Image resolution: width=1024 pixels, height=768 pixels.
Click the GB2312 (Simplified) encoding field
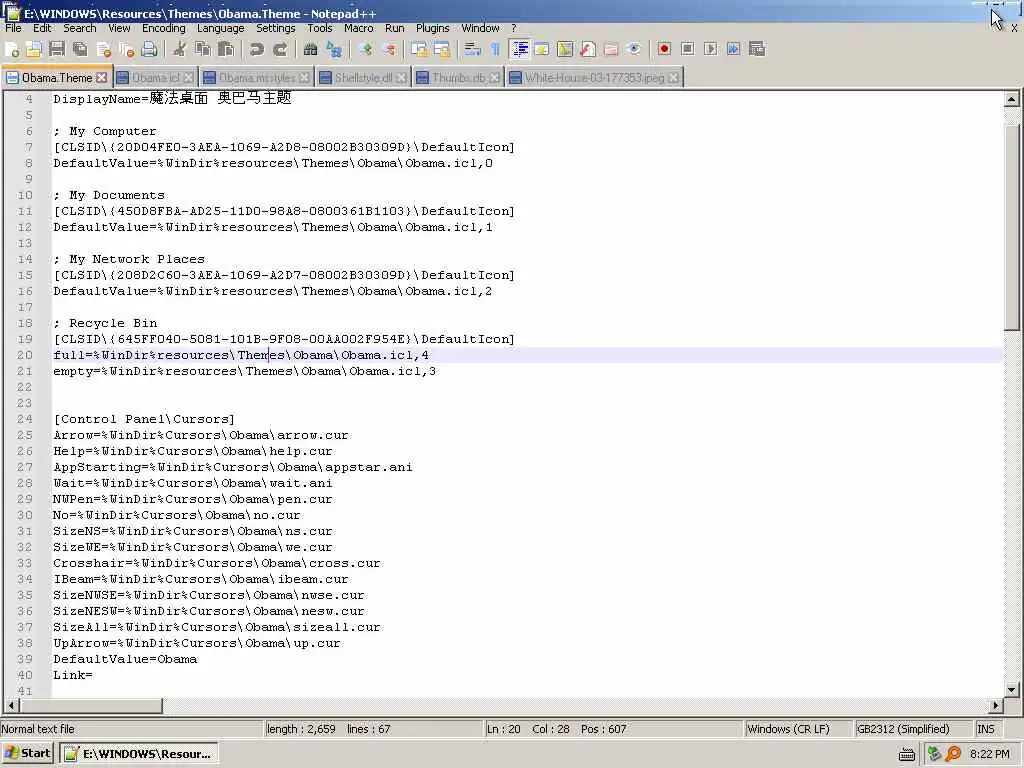[x=912, y=729]
